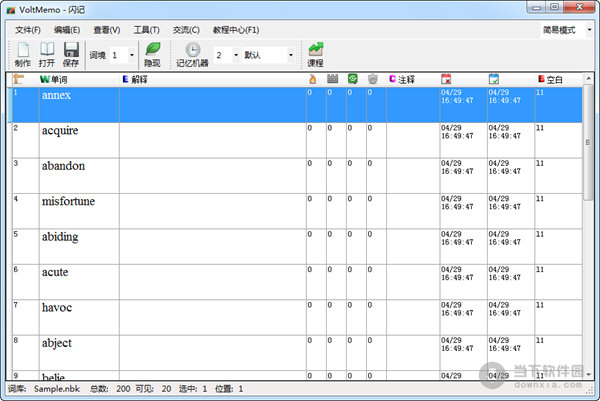Click the castle column header icon

coord(333,79)
